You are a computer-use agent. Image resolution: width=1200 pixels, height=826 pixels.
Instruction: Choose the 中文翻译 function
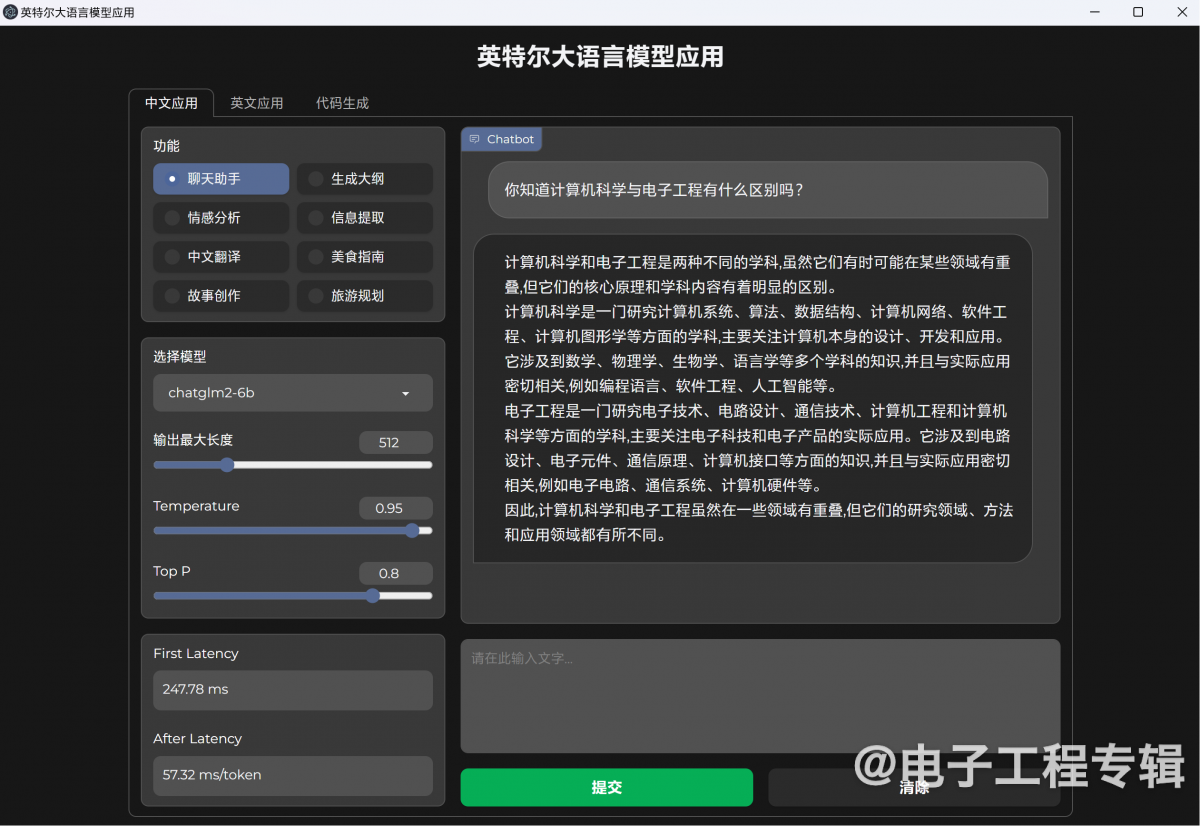click(221, 257)
